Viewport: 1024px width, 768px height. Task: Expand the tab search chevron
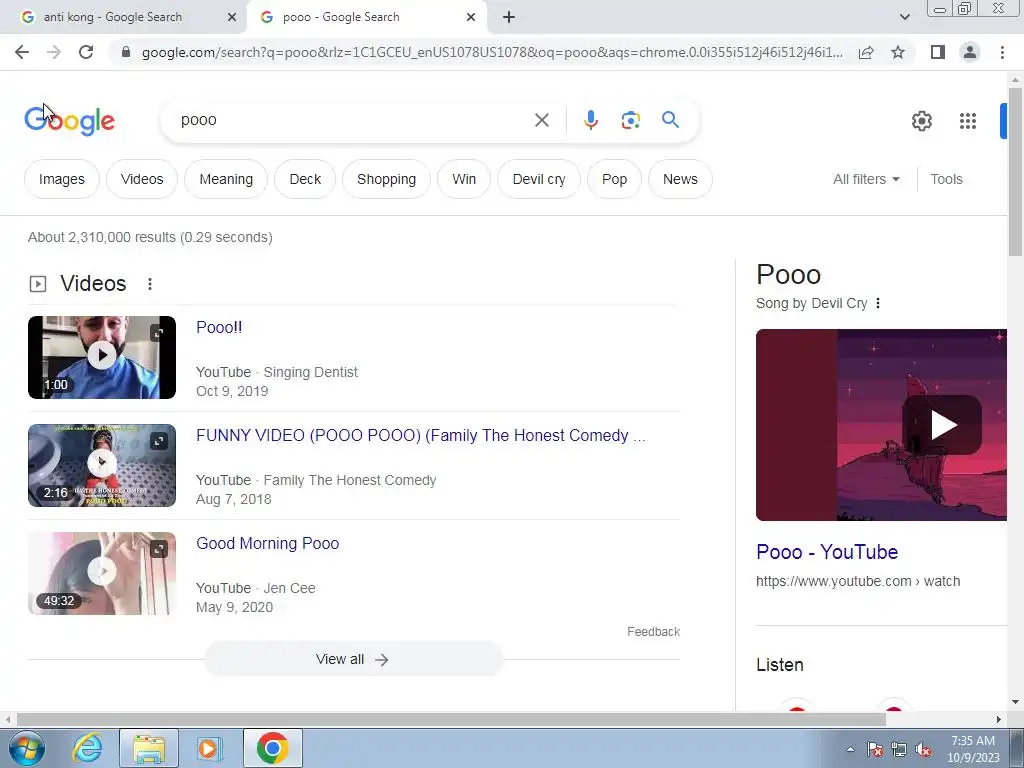(904, 17)
